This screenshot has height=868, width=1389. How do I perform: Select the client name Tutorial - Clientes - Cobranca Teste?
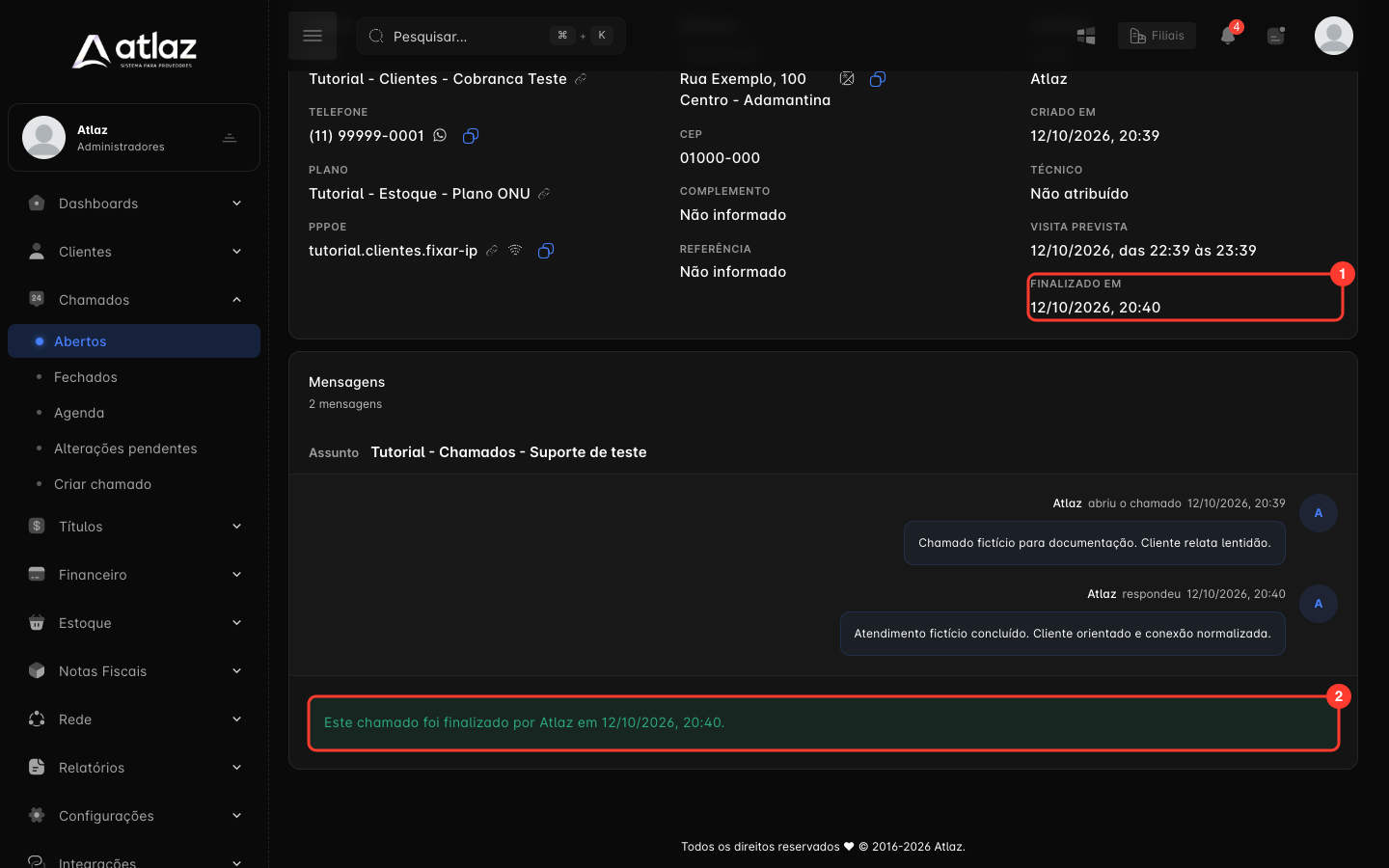click(x=438, y=79)
